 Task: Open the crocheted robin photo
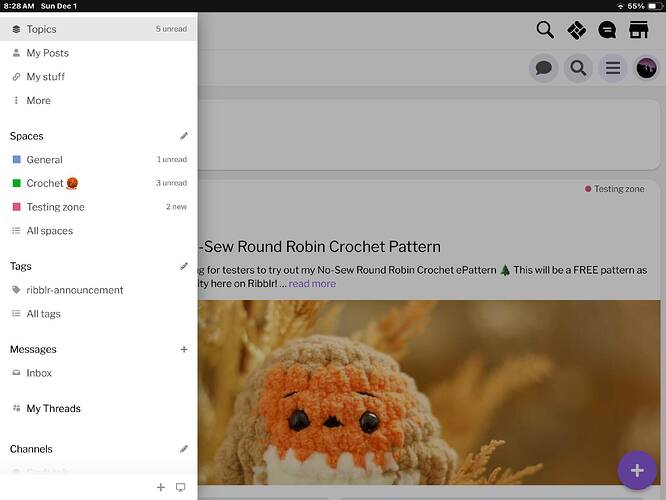tap(429, 393)
